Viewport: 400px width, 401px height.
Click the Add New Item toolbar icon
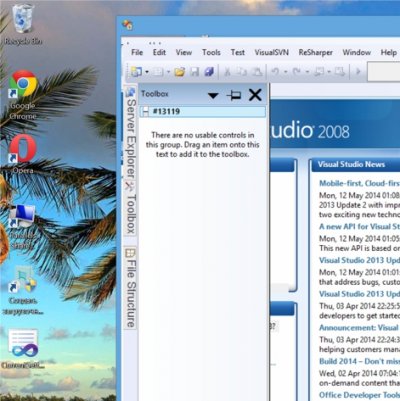tap(158, 72)
